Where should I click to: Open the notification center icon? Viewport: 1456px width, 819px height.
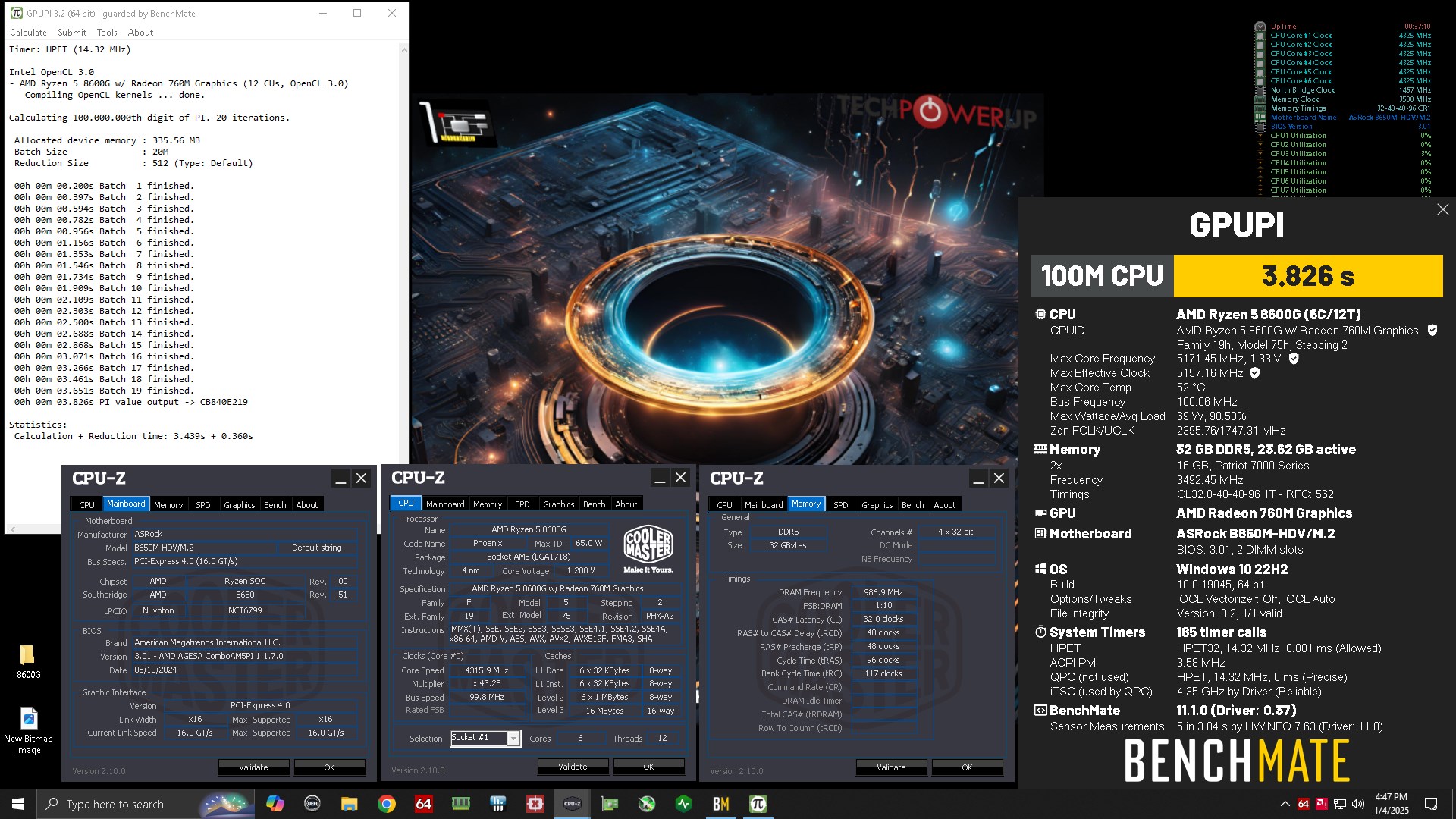point(1431,804)
